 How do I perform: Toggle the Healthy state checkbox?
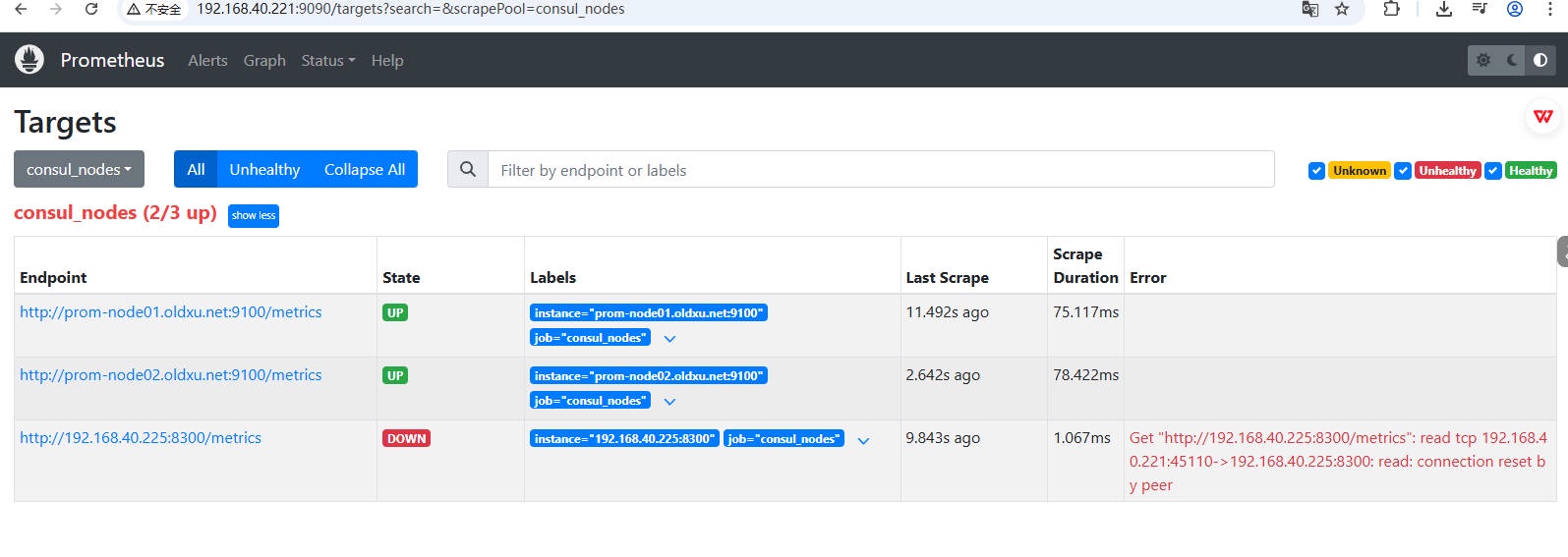pos(1492,171)
